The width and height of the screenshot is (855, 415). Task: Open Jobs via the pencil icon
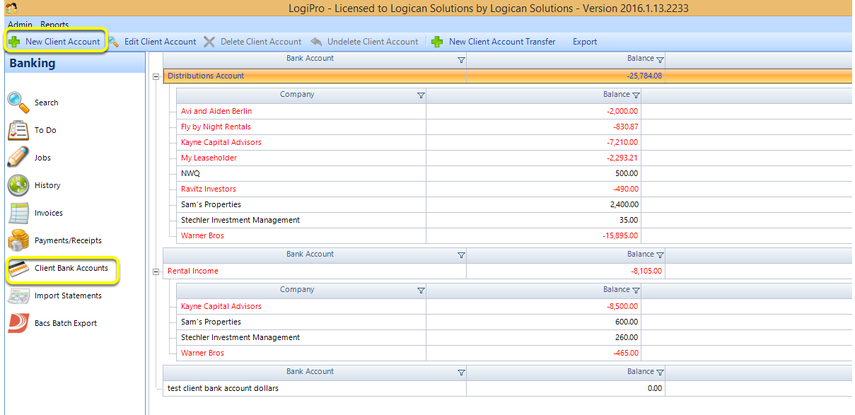coord(17,158)
